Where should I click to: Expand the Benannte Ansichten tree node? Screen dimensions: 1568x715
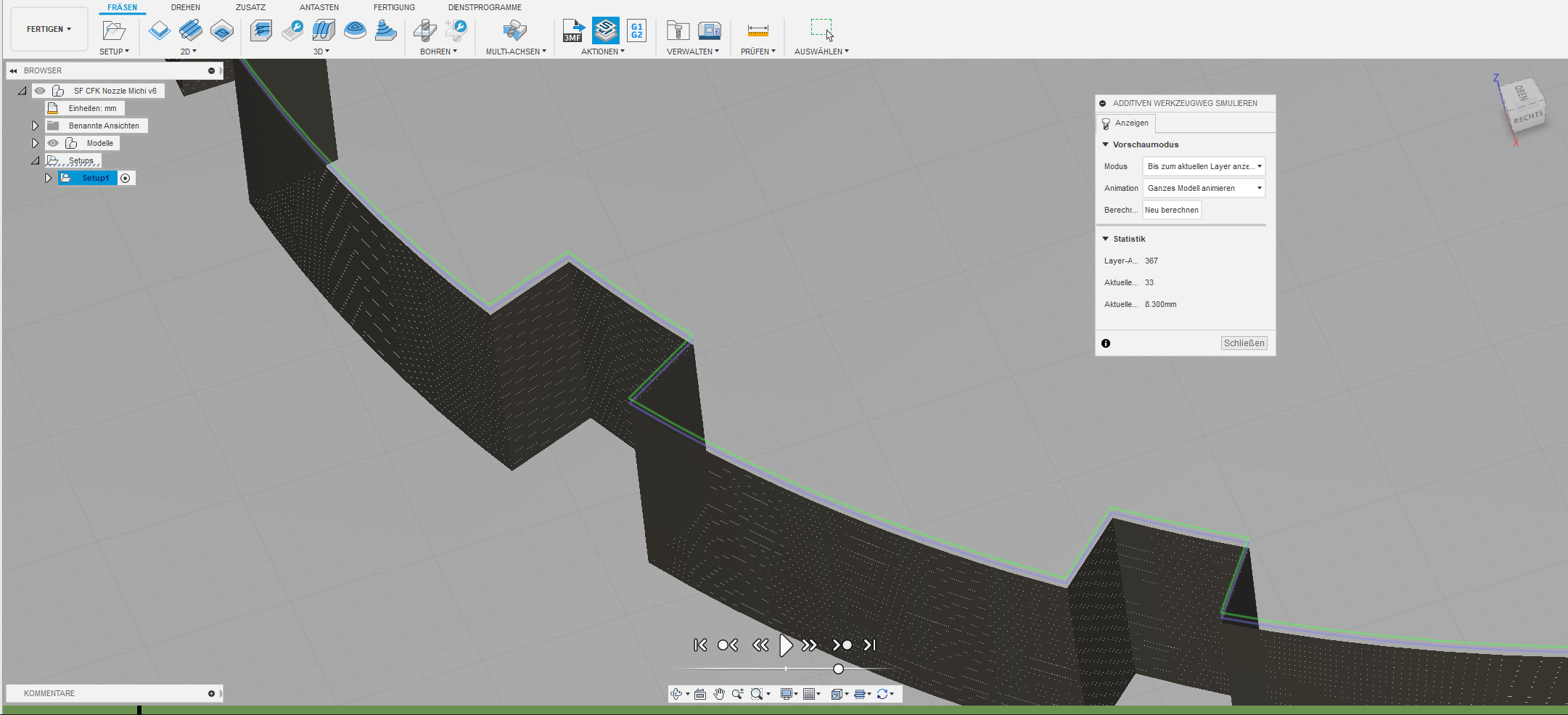[35, 126]
